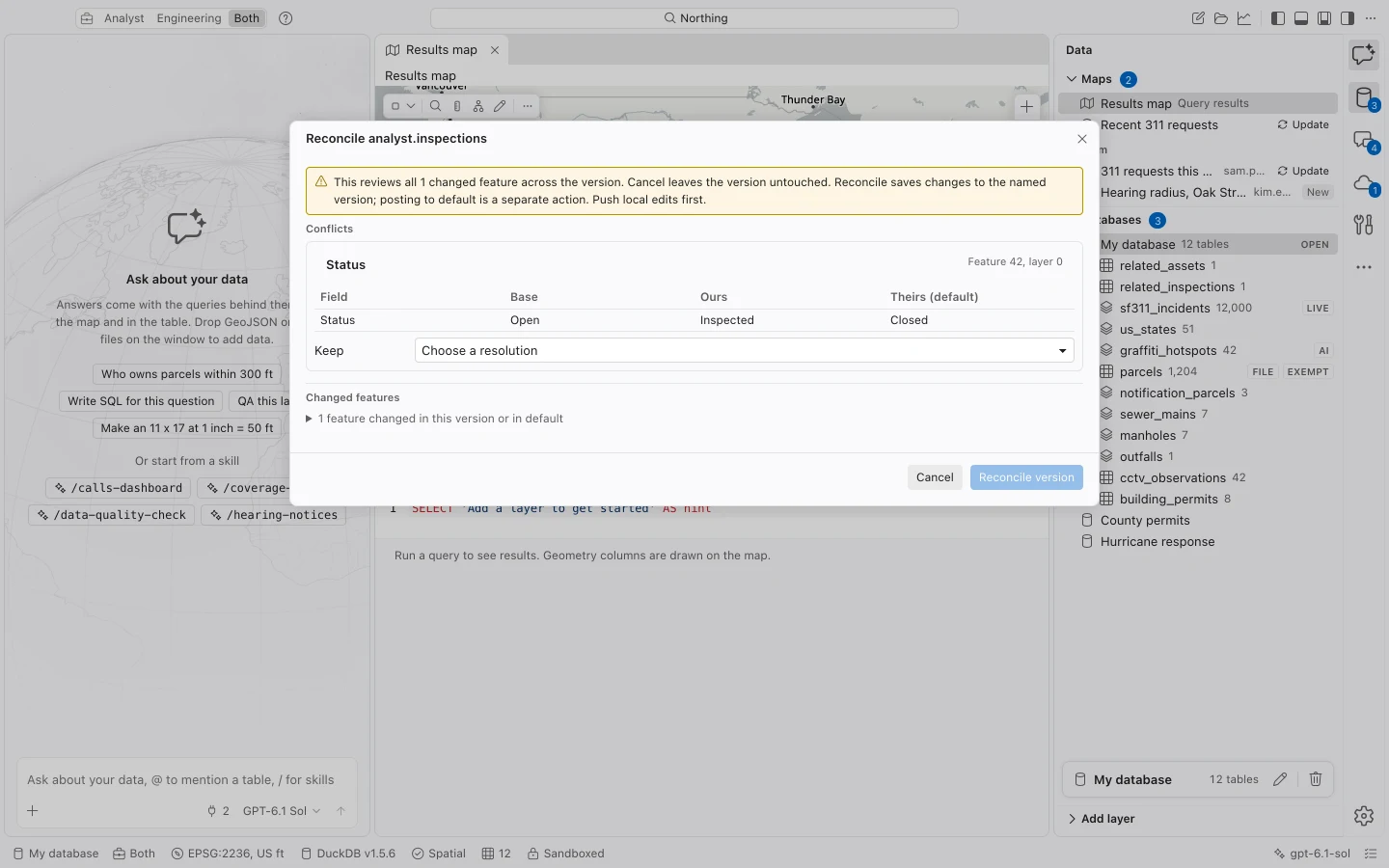The image size is (1389, 868).
Task: Toggle the right sidebar layout icon
Action: point(1348,18)
